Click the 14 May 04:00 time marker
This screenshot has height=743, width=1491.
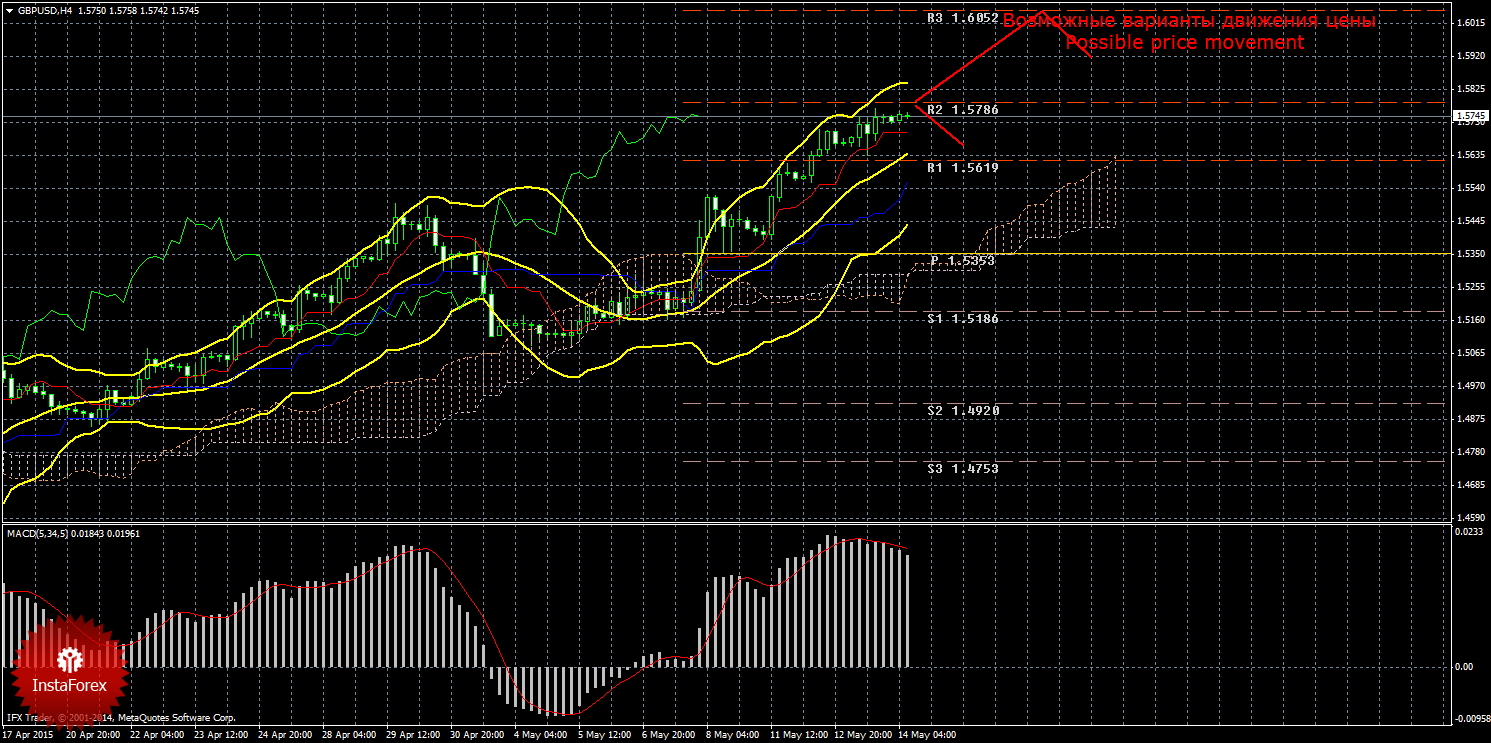(926, 734)
